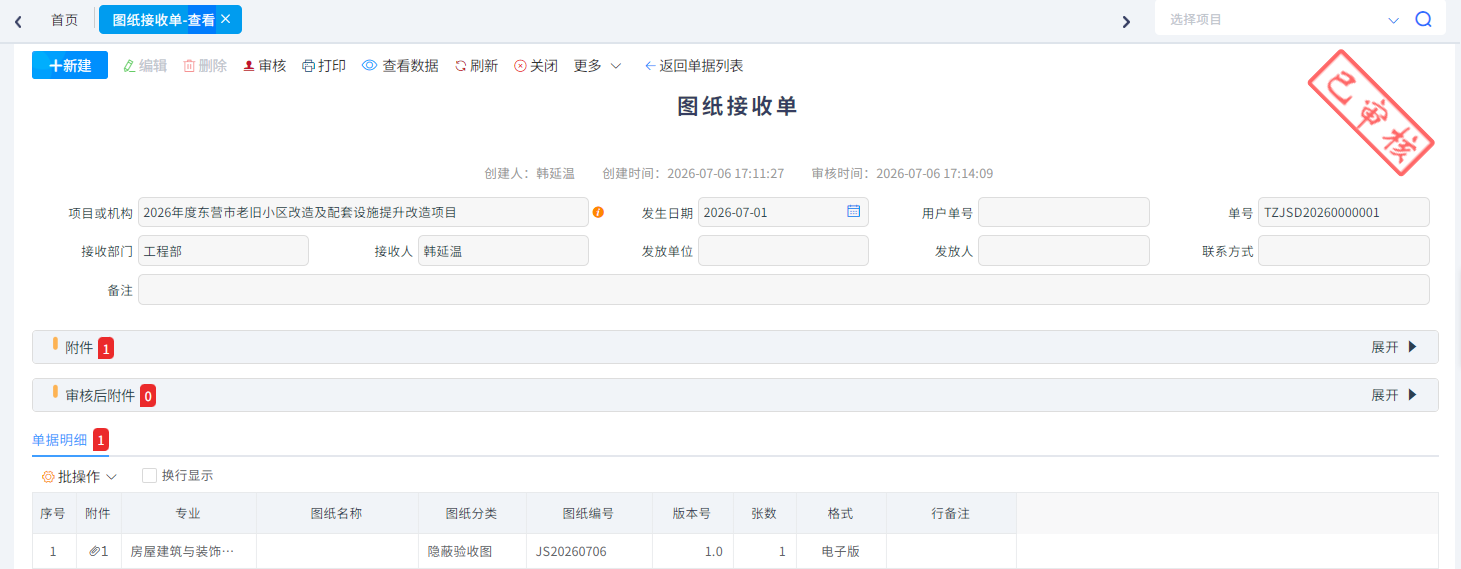
Task: Click the 接收人 field 韩延温
Action: coord(503,250)
